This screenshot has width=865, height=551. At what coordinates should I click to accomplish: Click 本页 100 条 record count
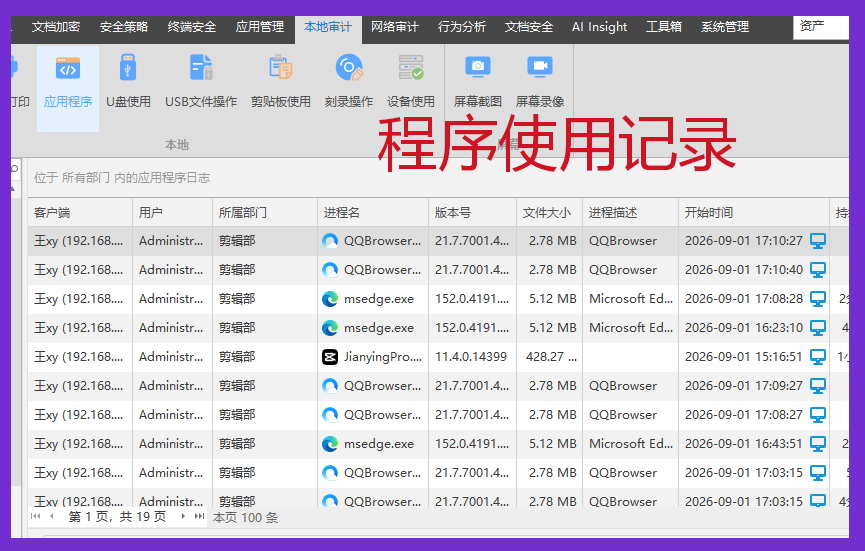click(245, 517)
